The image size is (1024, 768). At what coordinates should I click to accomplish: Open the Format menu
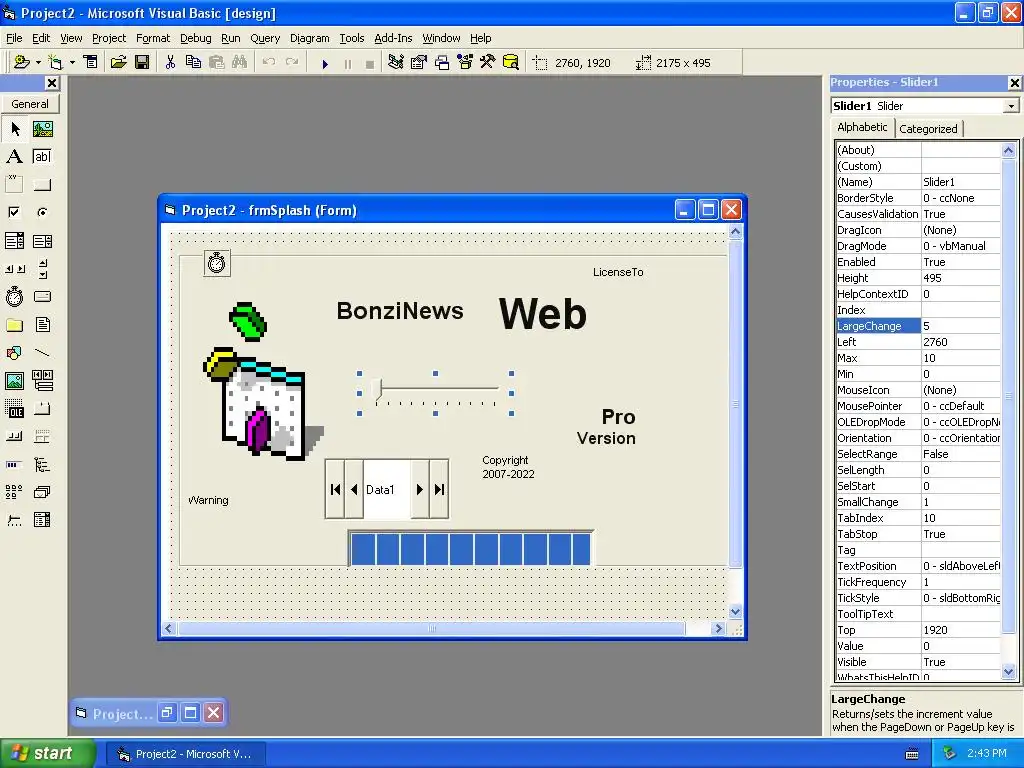tap(153, 38)
